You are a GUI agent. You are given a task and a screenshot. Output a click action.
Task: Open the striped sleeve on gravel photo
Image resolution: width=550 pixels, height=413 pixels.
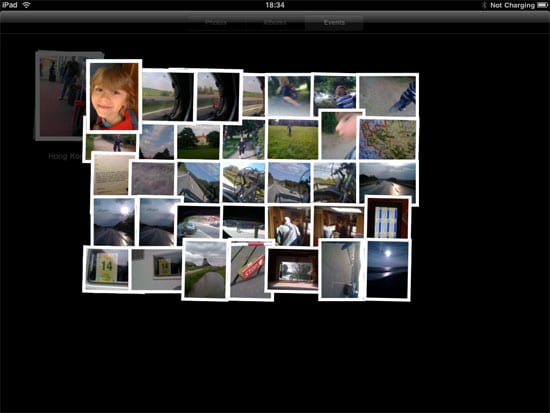[388, 95]
